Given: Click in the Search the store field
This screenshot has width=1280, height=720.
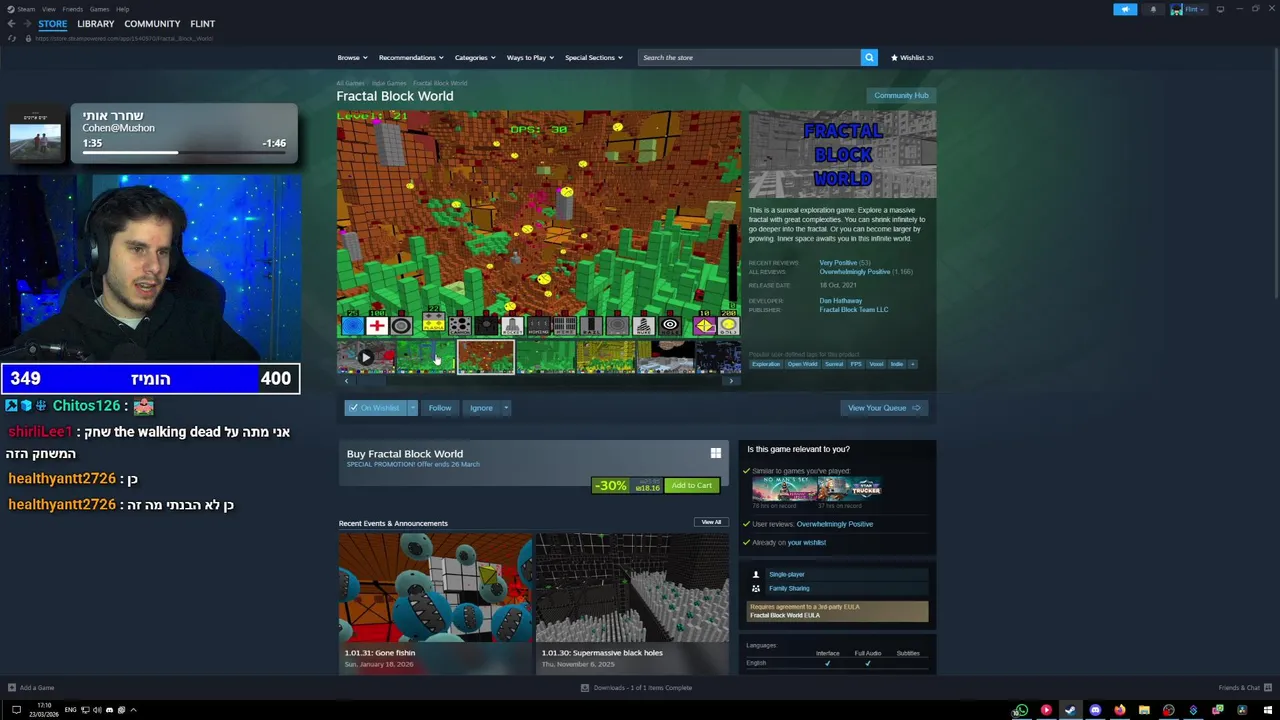Looking at the screenshot, I should tap(748, 57).
